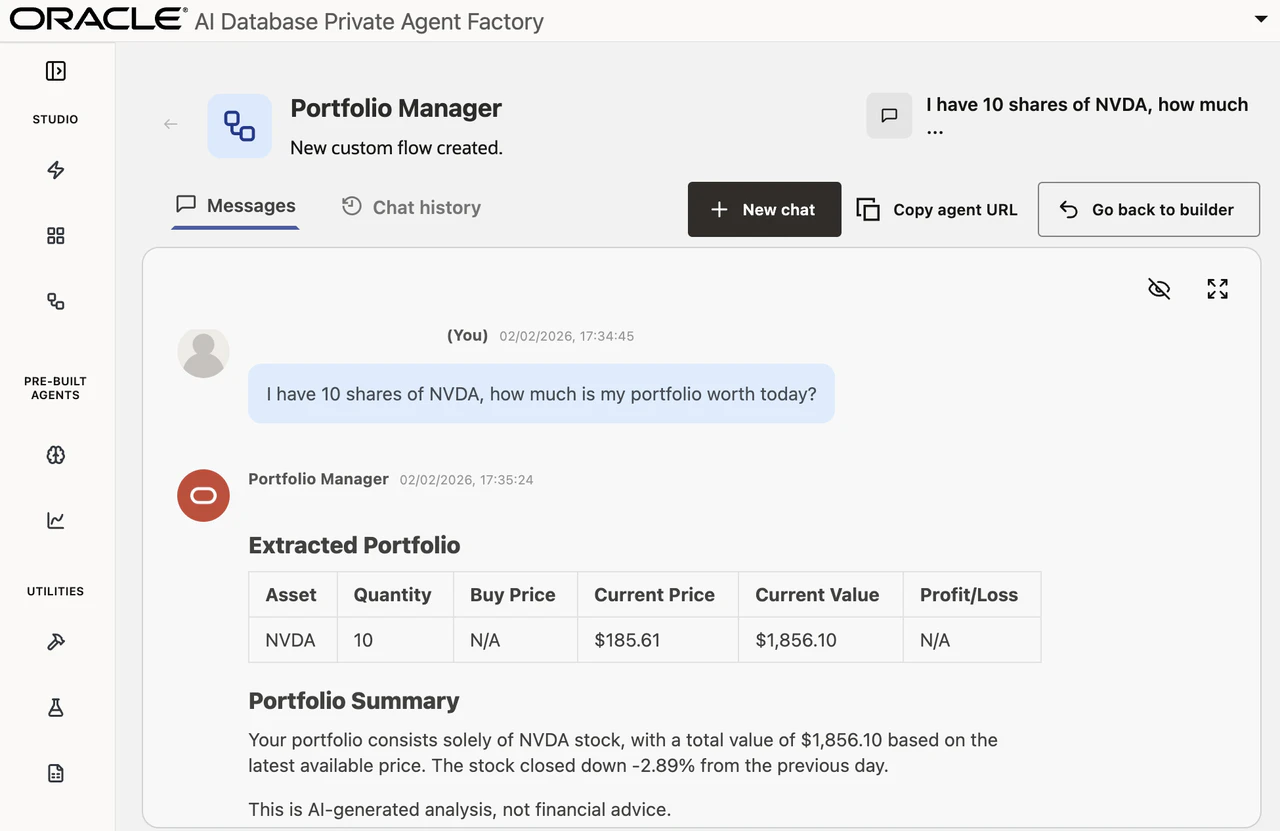Open the grid dashboard icon in sidebar
The image size is (1280, 831).
point(56,236)
